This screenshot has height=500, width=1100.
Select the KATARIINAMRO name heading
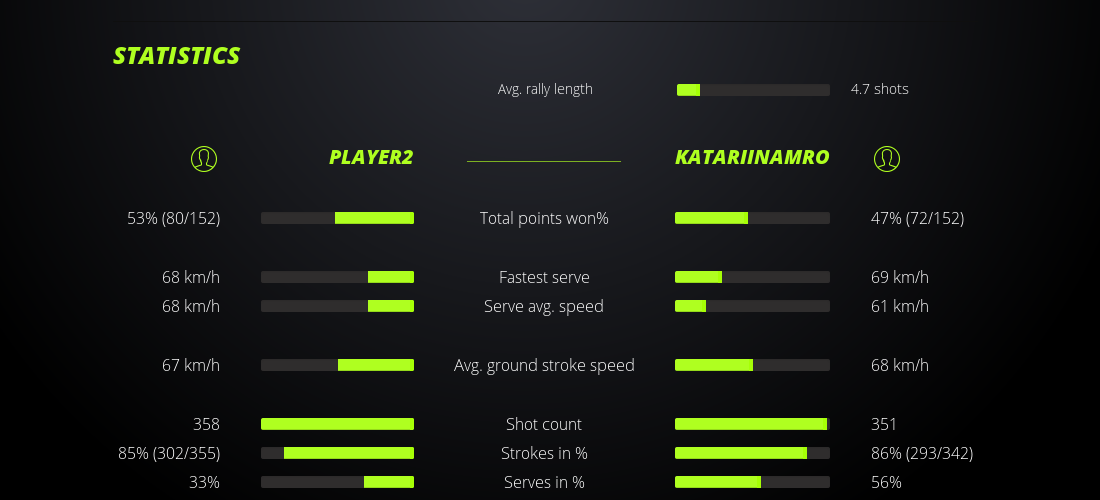click(x=752, y=157)
